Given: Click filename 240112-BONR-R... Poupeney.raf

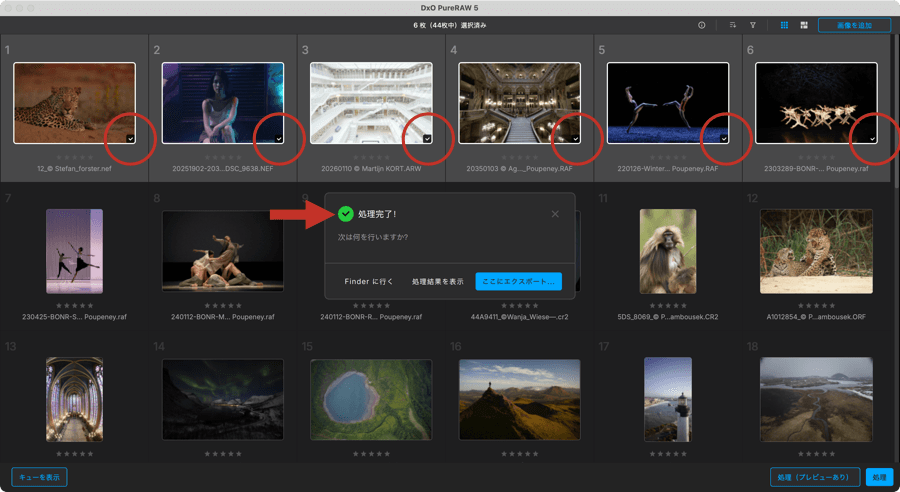Looking at the screenshot, I should click(371, 316).
